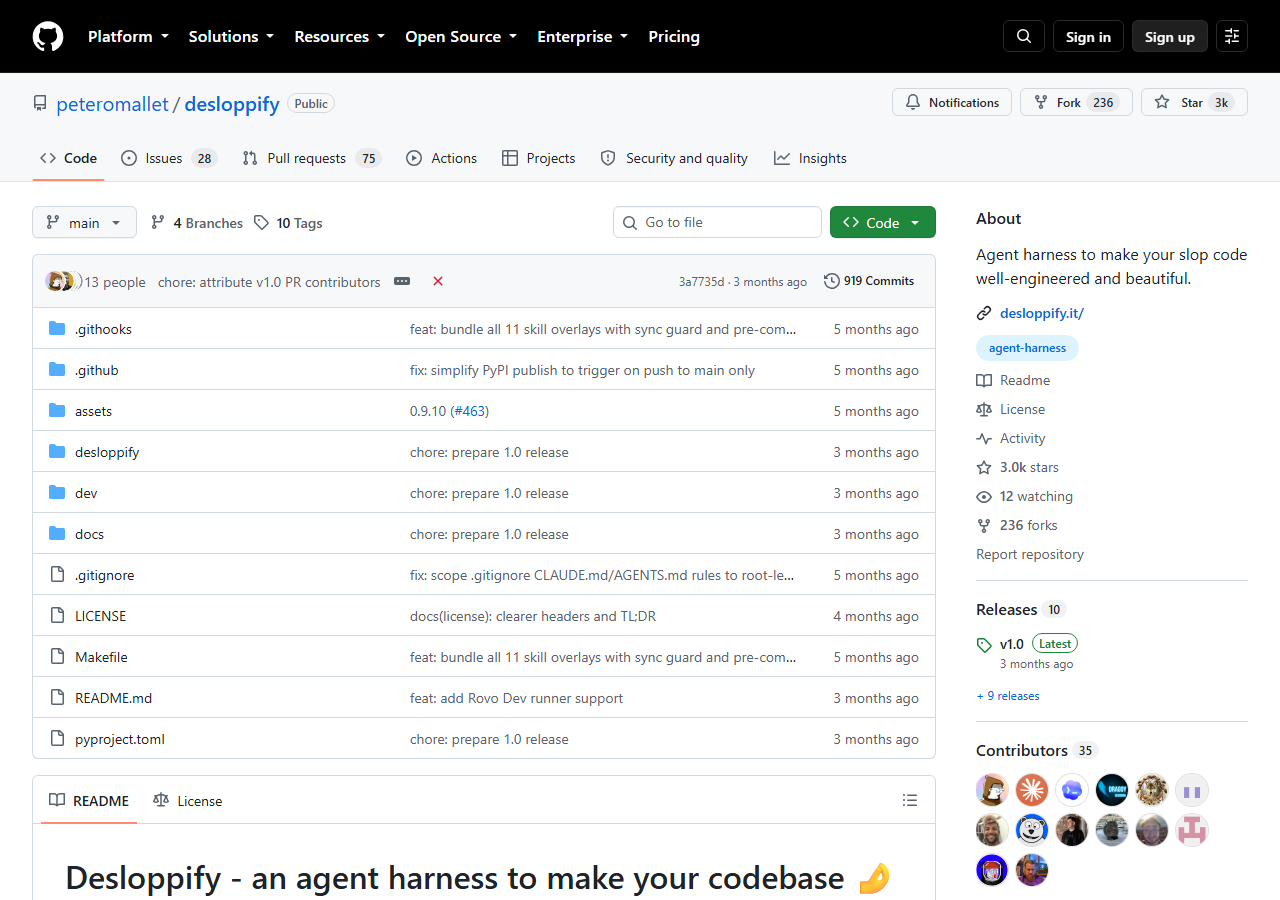This screenshot has width=1280, height=900.
Task: Open the Insights tab
Action: (x=810, y=158)
